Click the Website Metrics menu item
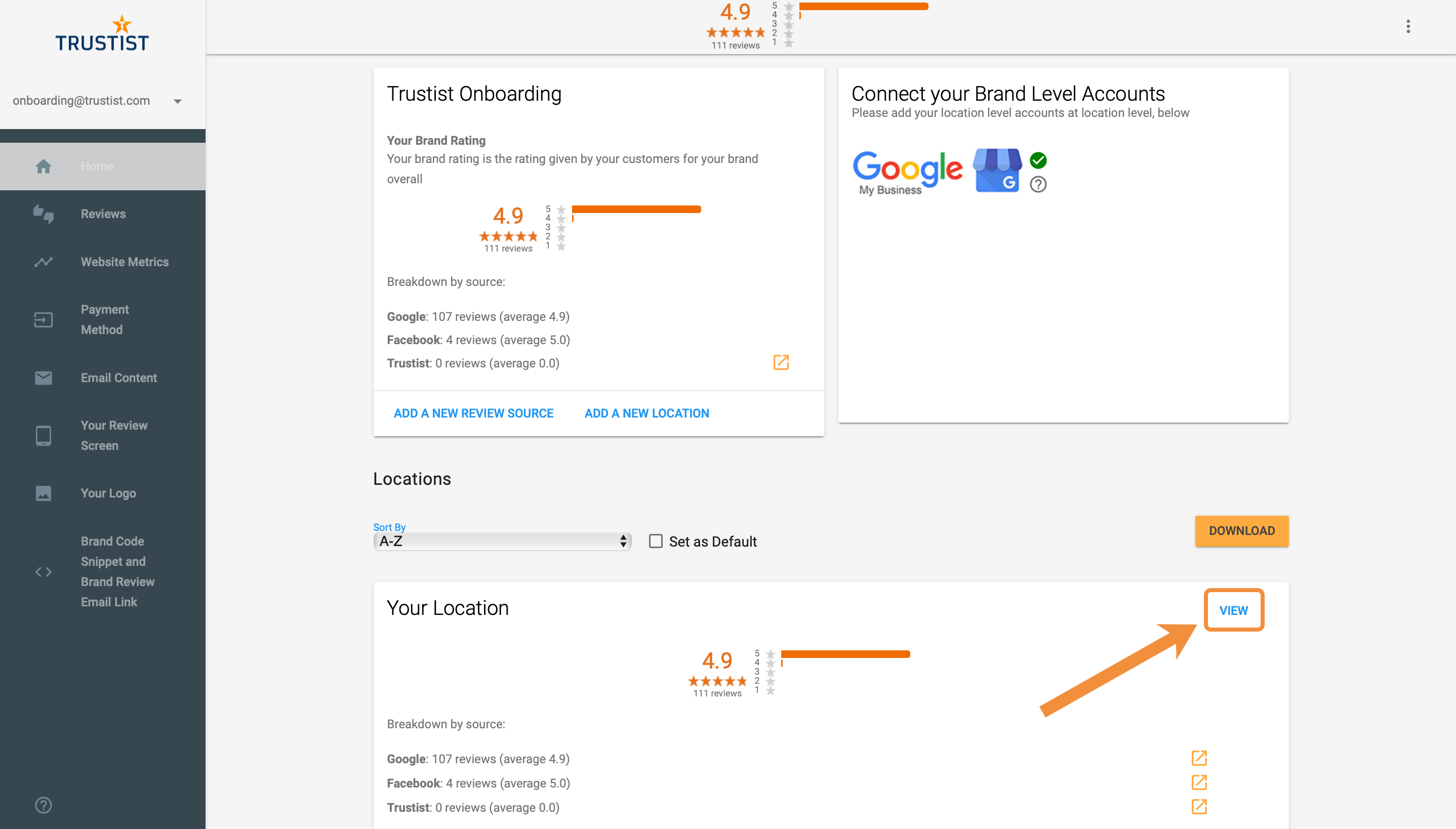 pos(125,262)
